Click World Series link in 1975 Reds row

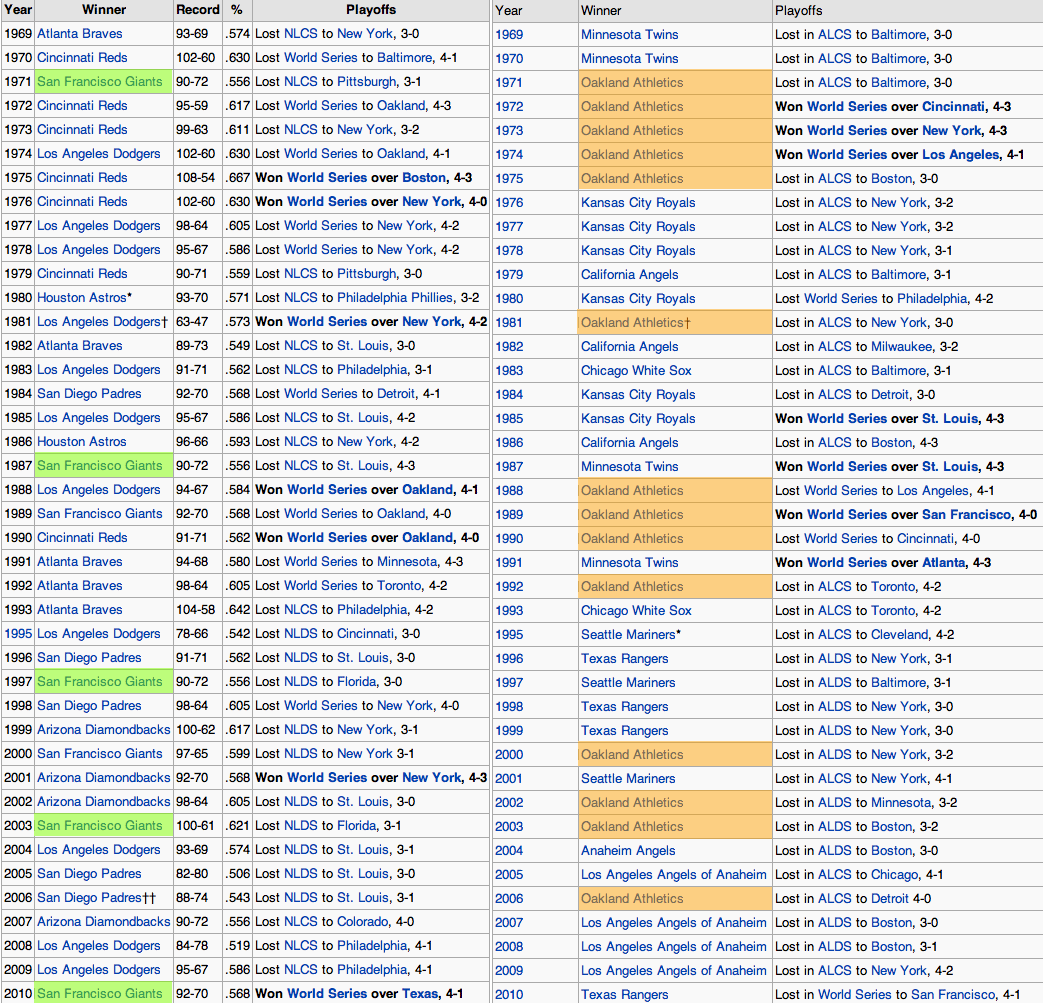pyautogui.click(x=327, y=178)
